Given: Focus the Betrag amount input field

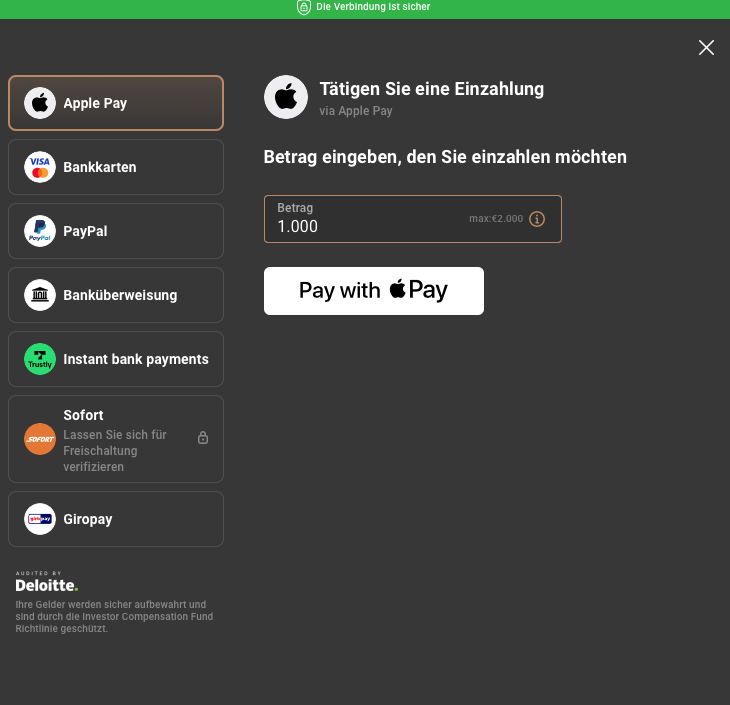Looking at the screenshot, I should point(413,219).
